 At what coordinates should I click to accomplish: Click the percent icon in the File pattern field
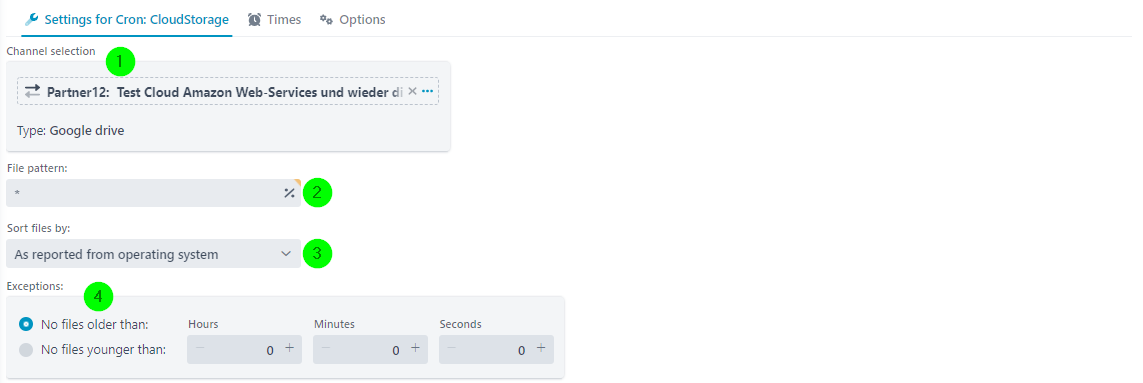(x=289, y=193)
